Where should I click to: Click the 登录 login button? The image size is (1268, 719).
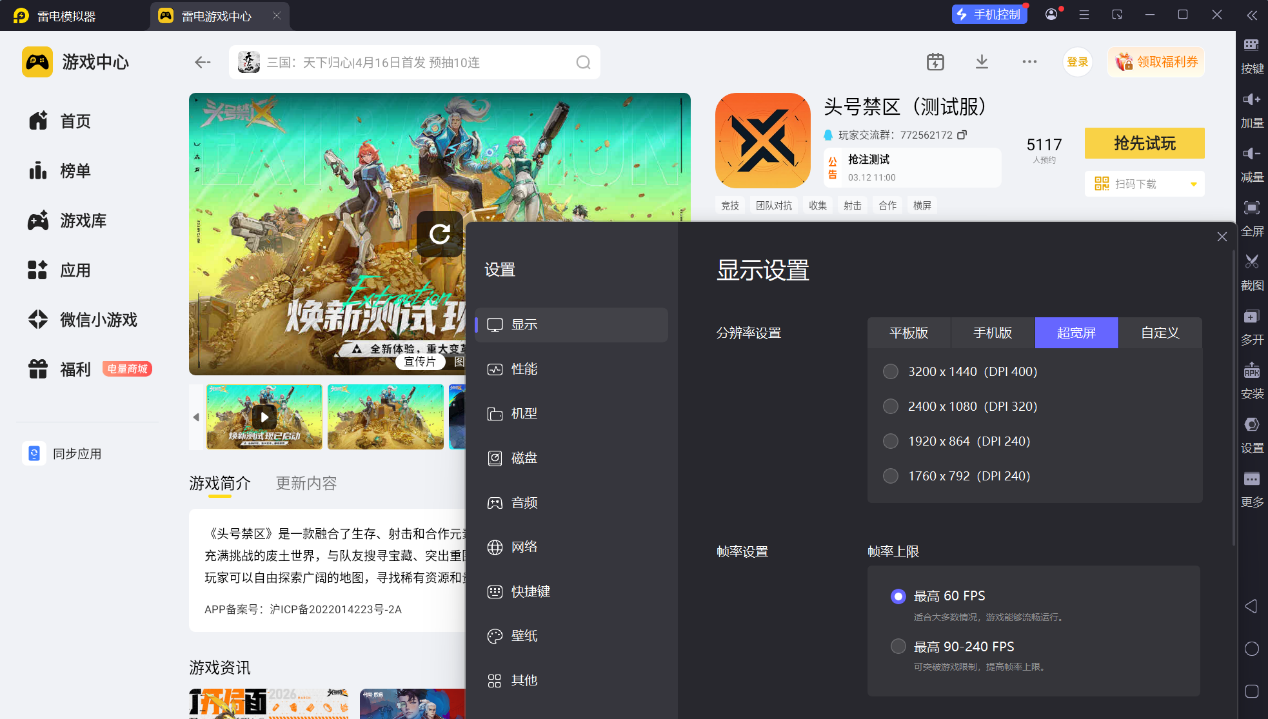pyautogui.click(x=1077, y=62)
